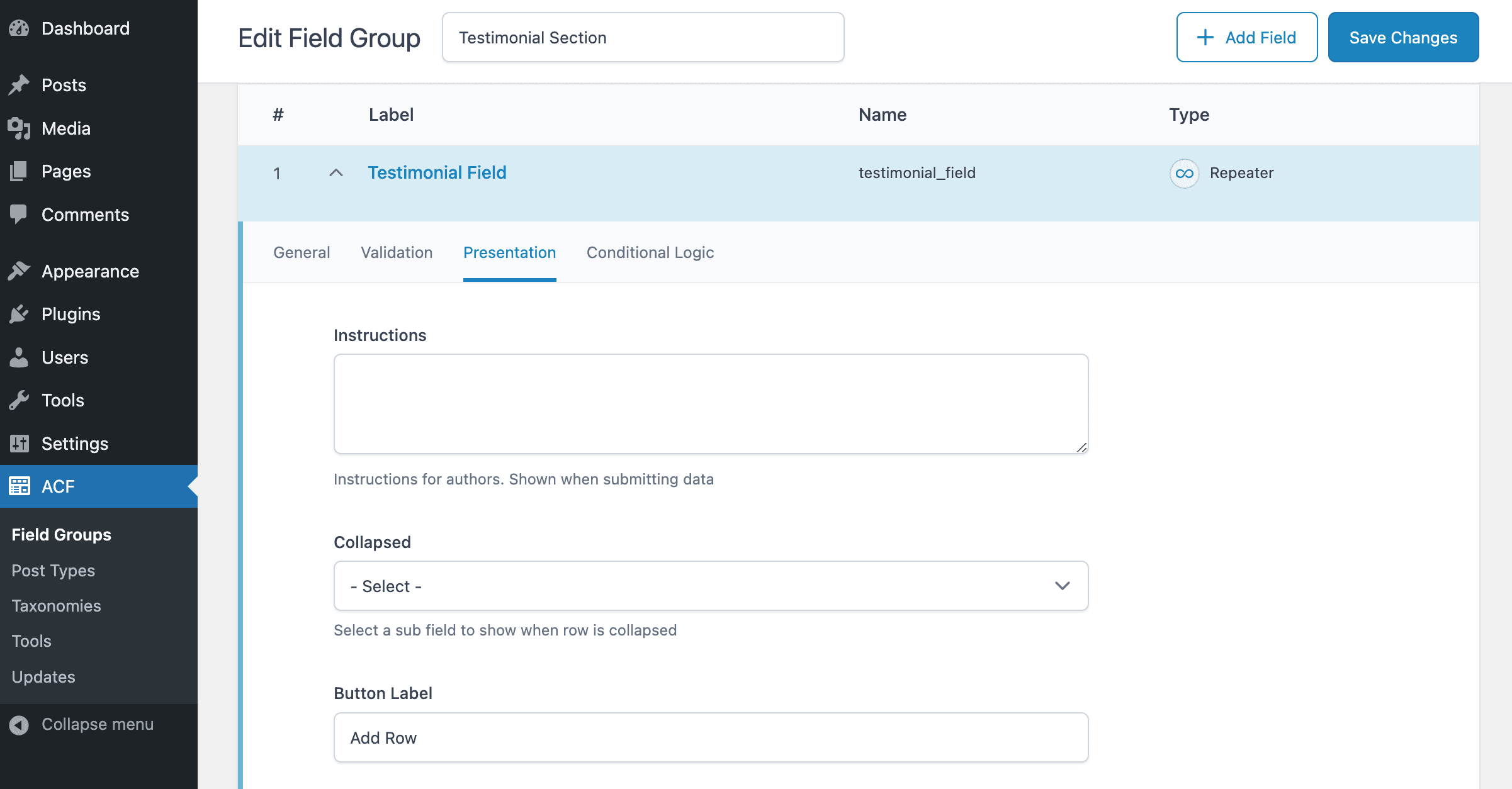Click the Presentation tab
The image size is (1512, 789).
point(509,252)
